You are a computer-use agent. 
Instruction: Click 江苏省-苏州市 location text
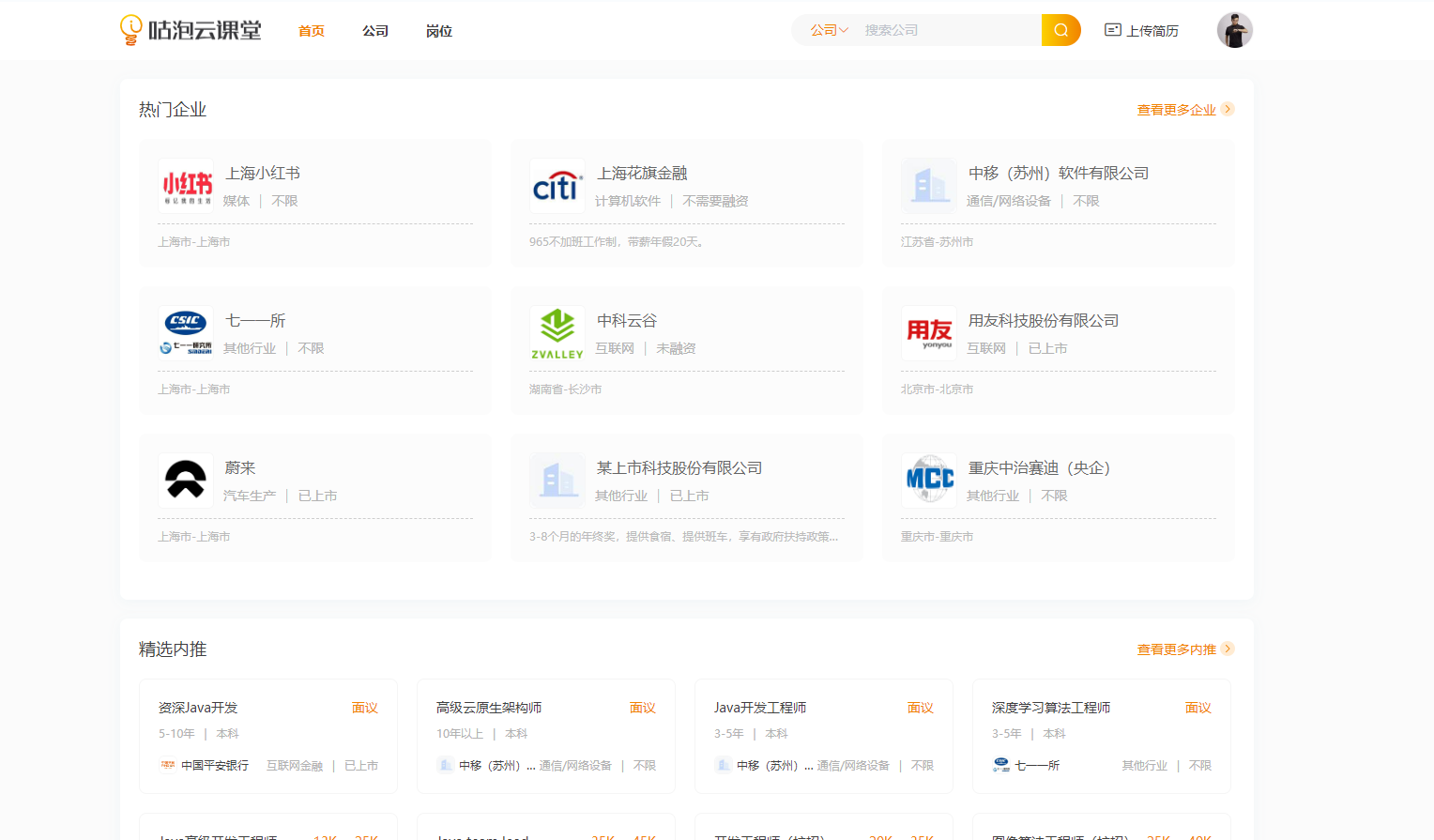(937, 242)
